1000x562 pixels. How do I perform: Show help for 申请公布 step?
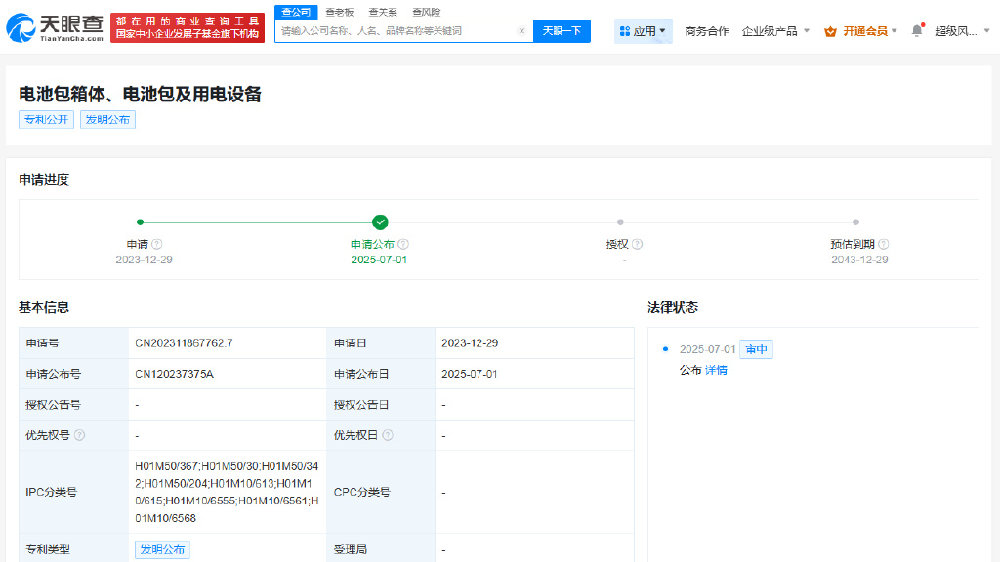click(x=403, y=244)
